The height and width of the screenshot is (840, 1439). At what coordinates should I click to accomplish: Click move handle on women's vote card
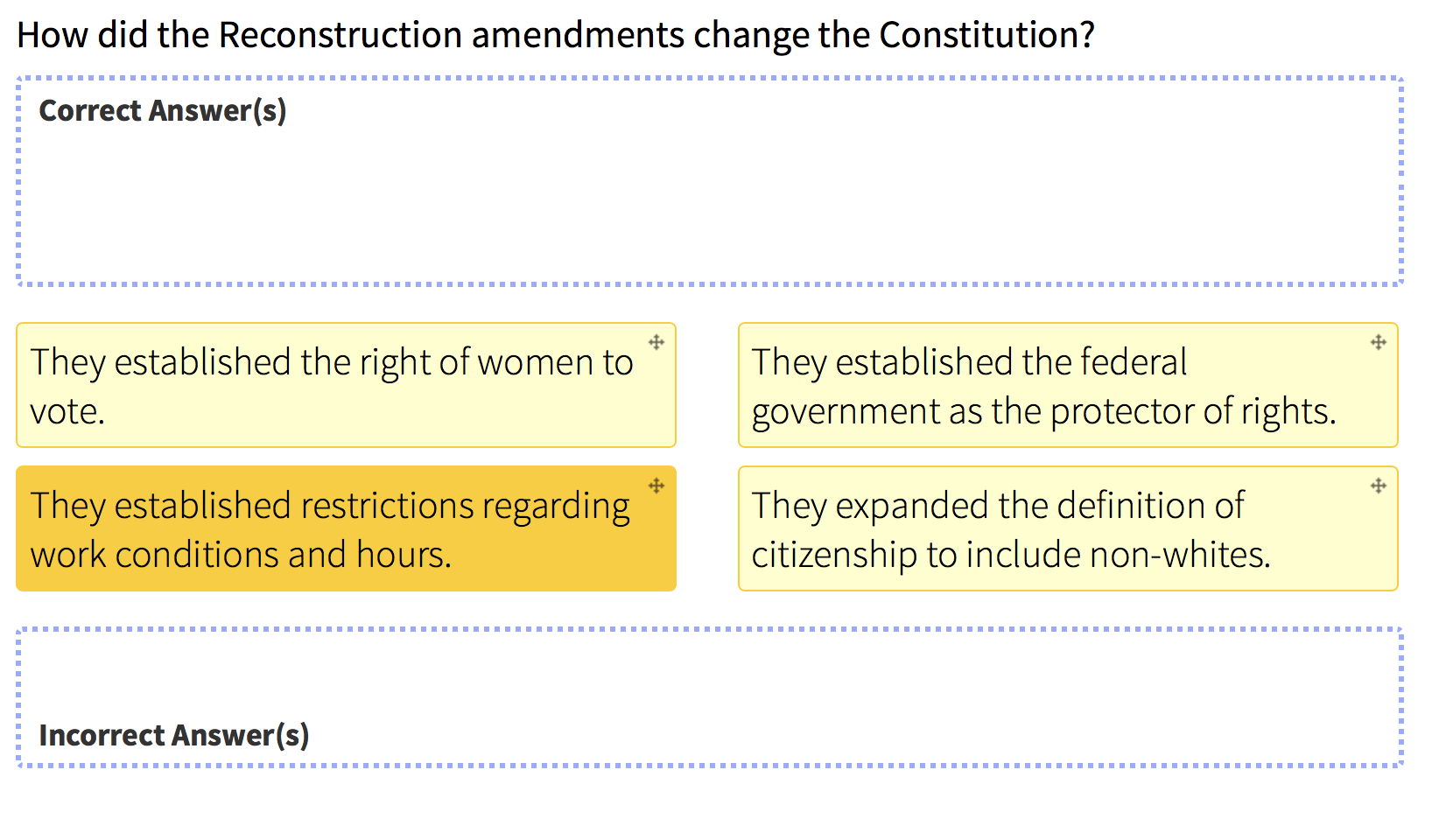[x=656, y=342]
